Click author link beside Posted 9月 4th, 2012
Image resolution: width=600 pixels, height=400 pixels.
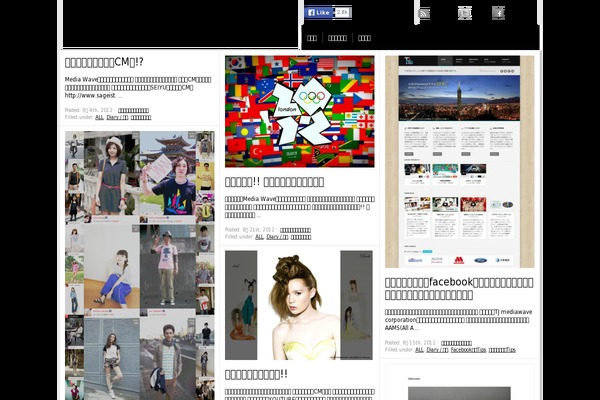pyautogui.click(x=133, y=111)
